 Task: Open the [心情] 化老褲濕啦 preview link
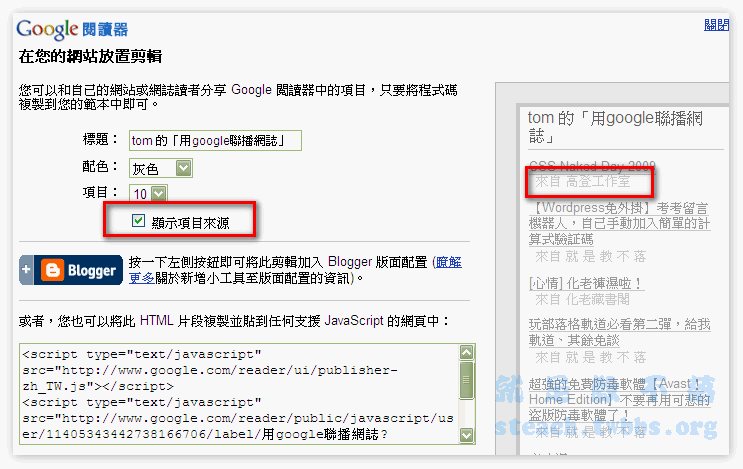click(586, 283)
